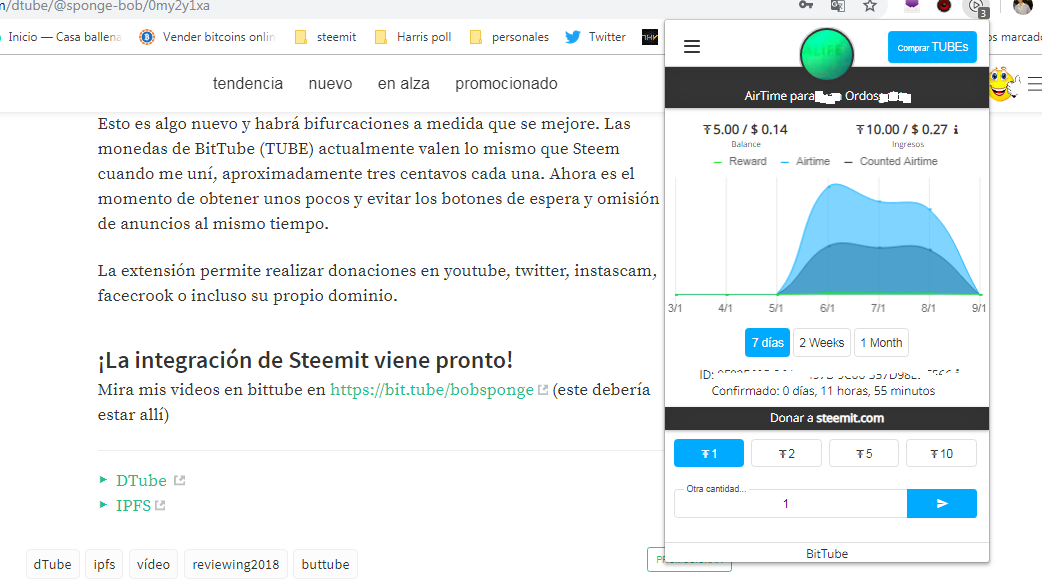Click the black THK bookmark icon
The image size is (1042, 586).
coord(650,37)
